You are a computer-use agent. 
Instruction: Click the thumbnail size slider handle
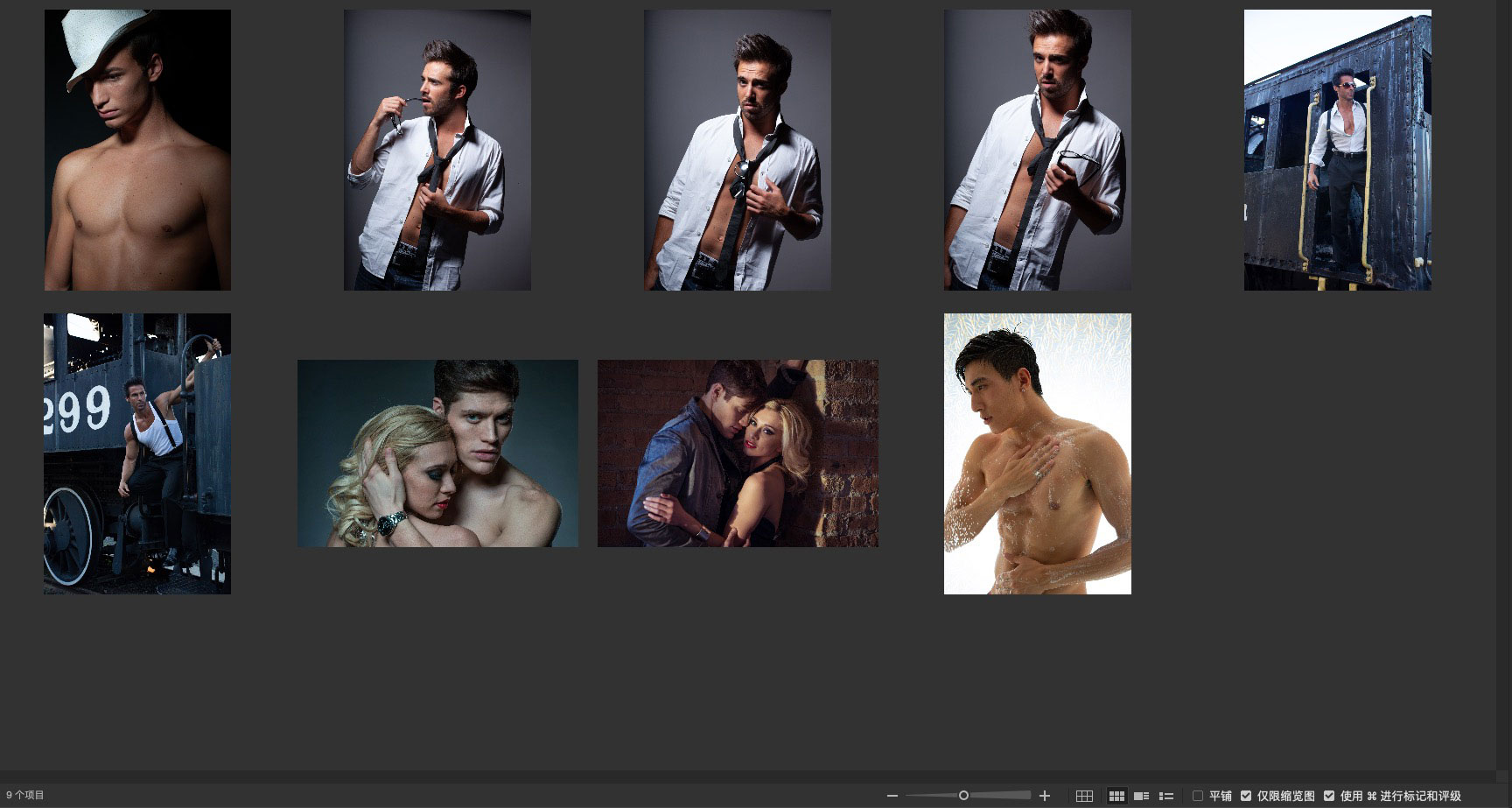click(963, 796)
